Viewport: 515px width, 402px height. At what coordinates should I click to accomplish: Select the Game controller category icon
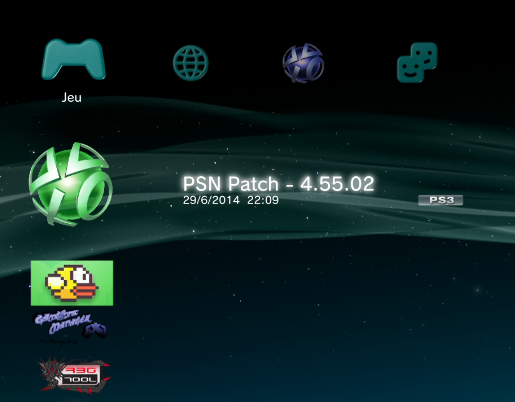point(73,59)
